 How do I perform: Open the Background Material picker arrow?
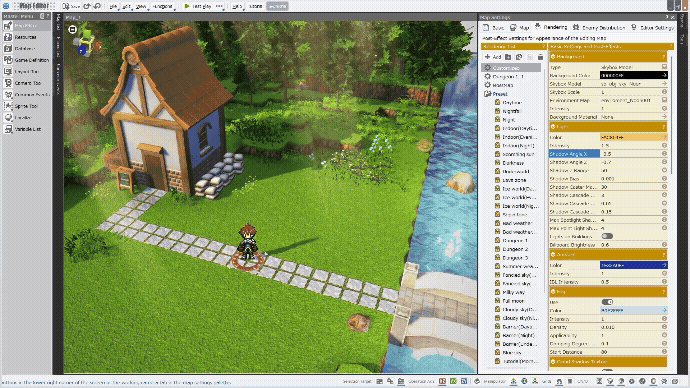pyautogui.click(x=664, y=117)
